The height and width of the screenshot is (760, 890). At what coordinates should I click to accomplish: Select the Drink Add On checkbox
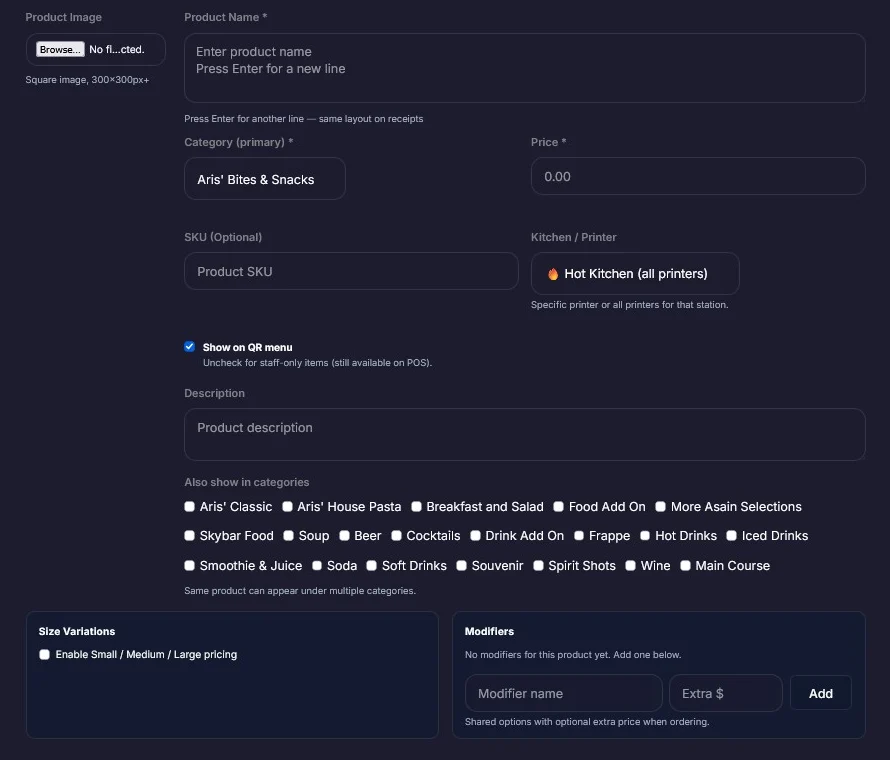(x=476, y=536)
